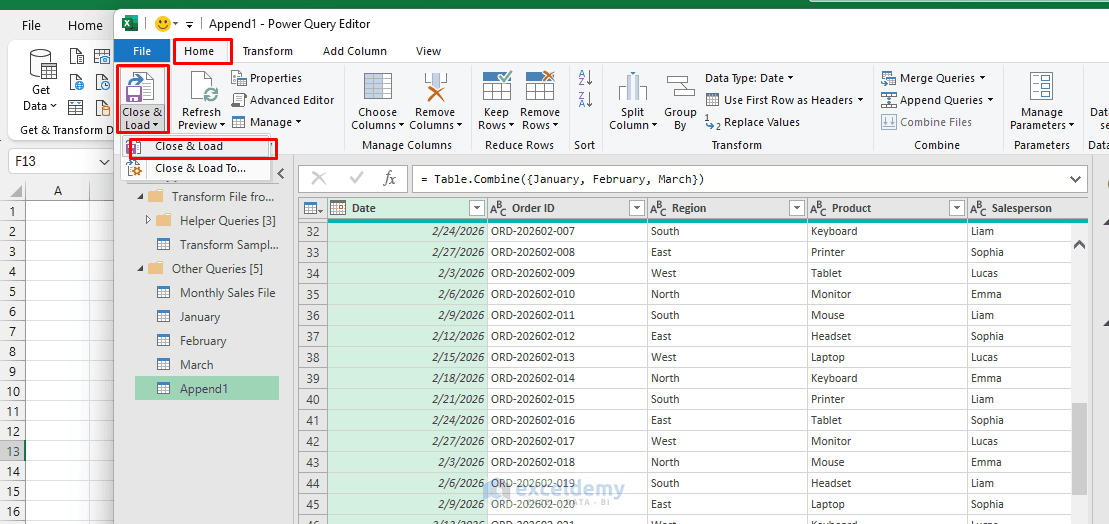This screenshot has width=1109, height=524.
Task: Open Customize Quick Access Toolbar dropdown
Action: (190, 25)
